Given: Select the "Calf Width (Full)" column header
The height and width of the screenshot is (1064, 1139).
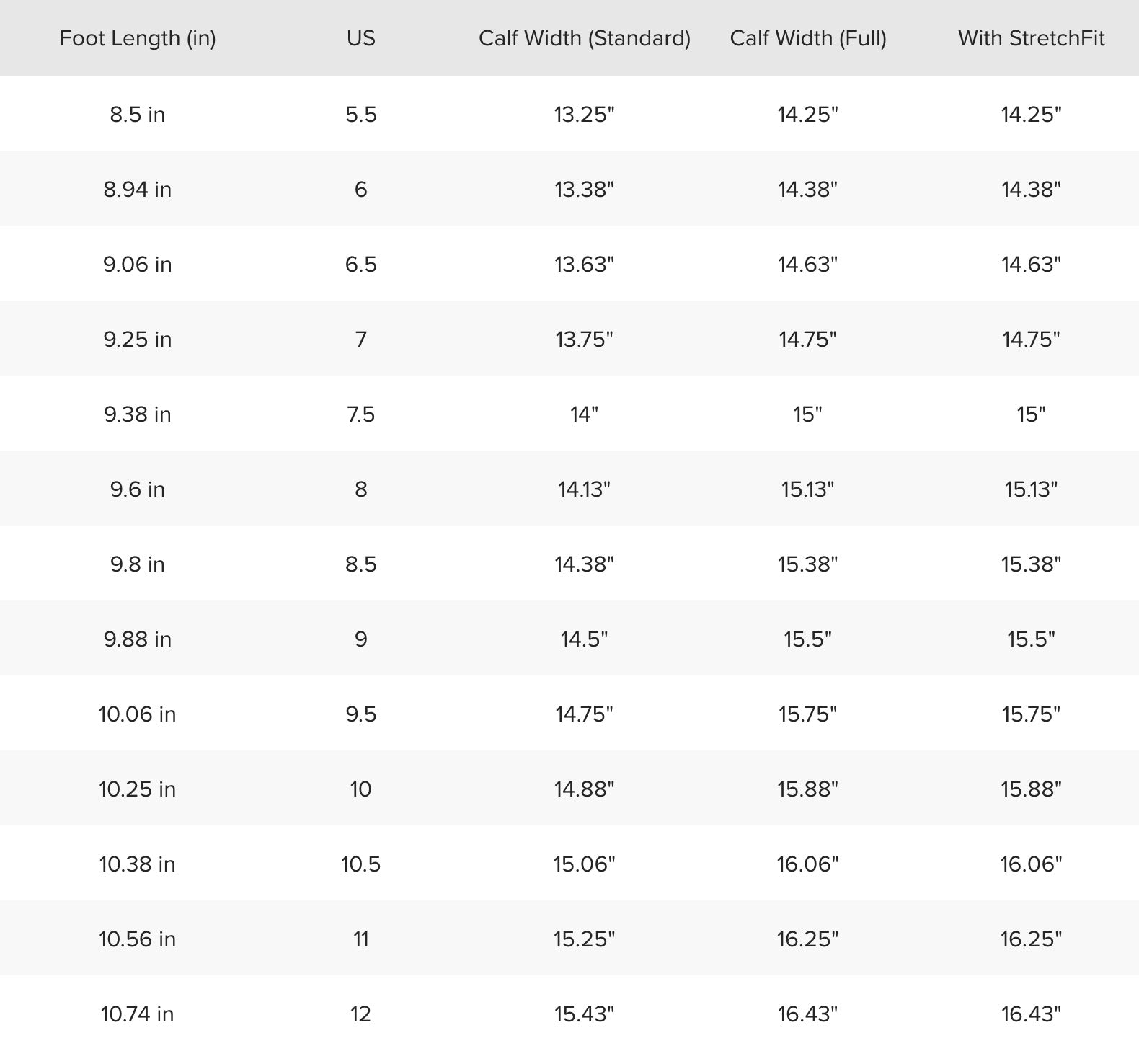Looking at the screenshot, I should [x=807, y=38].
